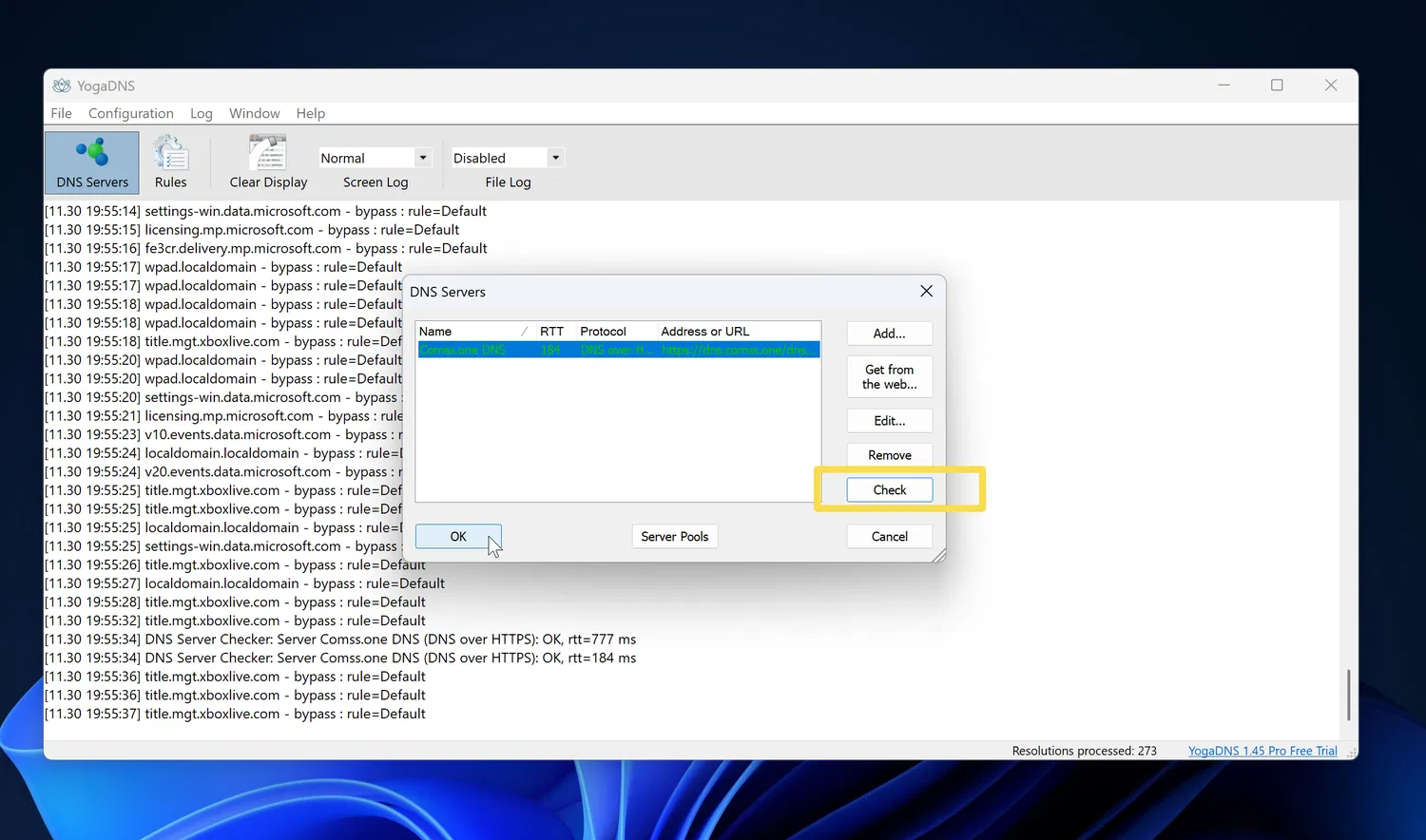
Task: Click the File Log label
Action: 508,182
